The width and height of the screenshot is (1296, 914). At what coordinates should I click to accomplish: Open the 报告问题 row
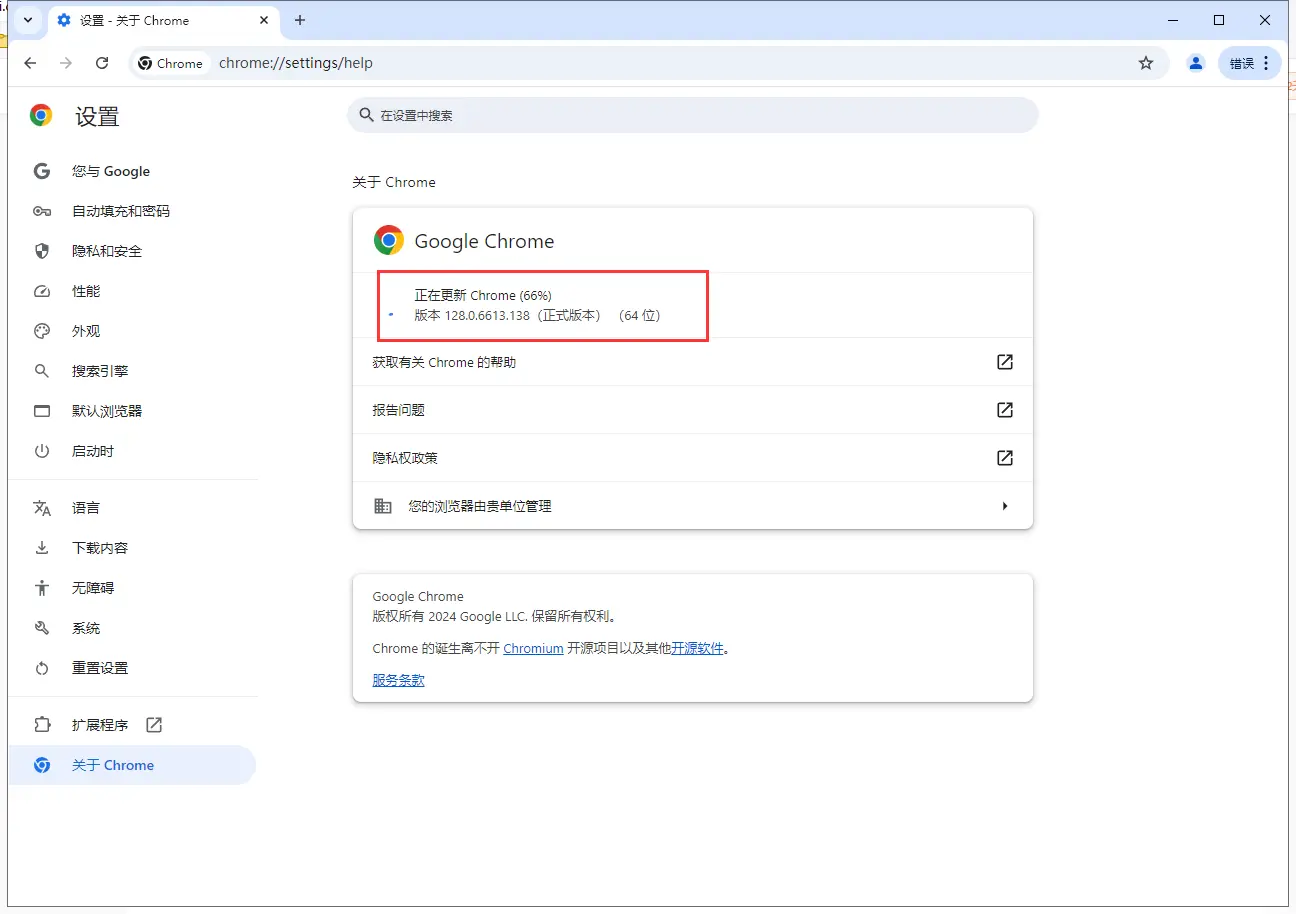pyautogui.click(x=693, y=410)
